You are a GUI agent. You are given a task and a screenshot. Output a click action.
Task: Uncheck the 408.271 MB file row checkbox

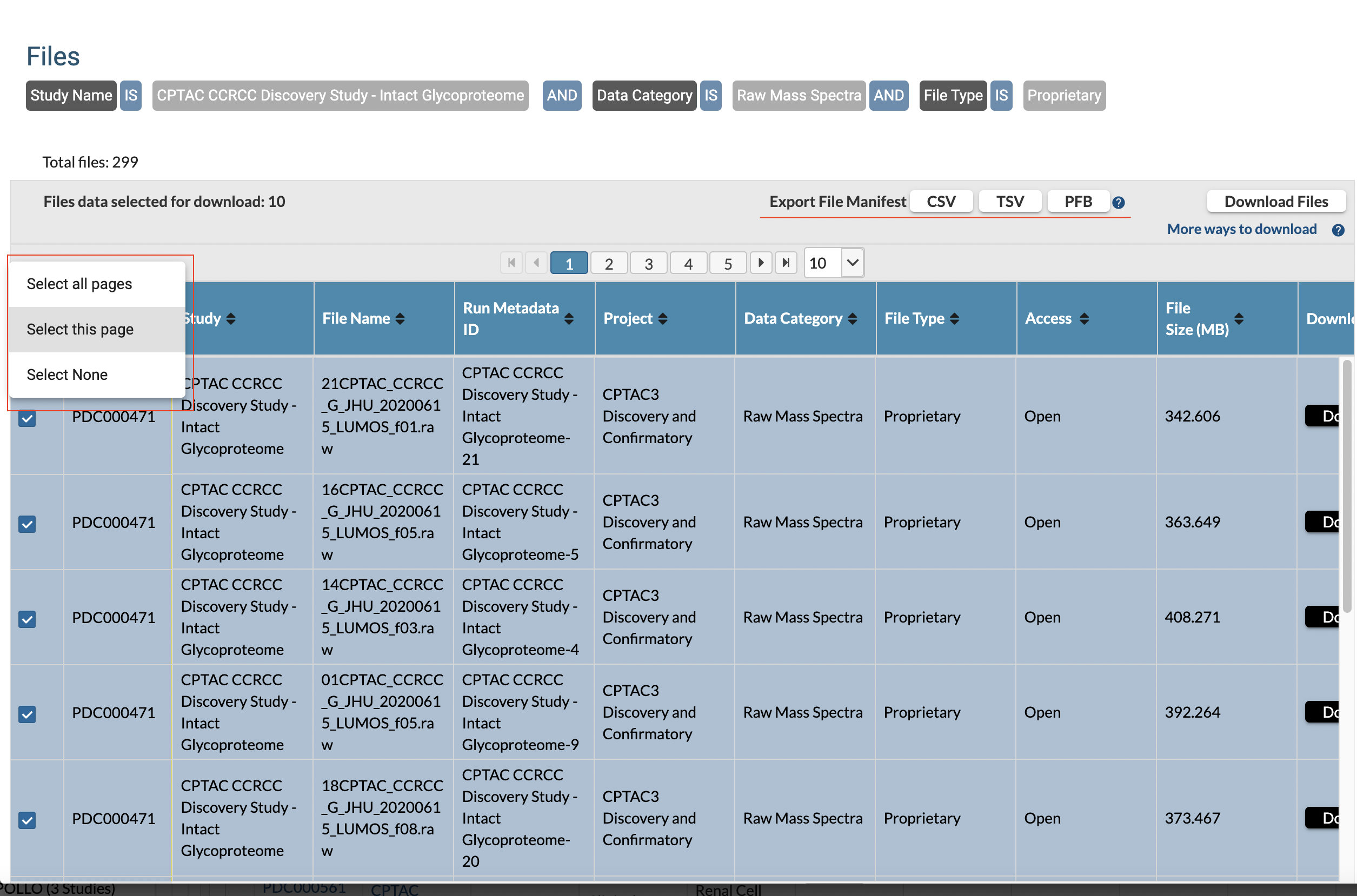pos(27,619)
